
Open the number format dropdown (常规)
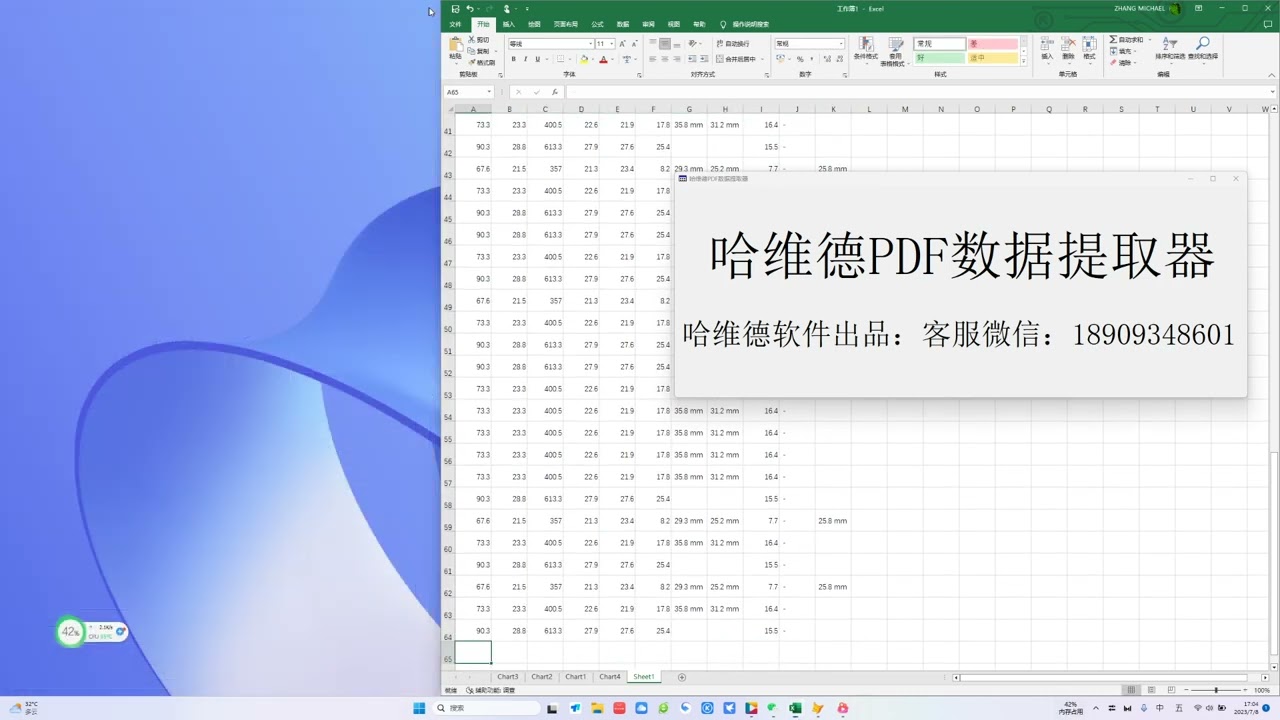[841, 44]
